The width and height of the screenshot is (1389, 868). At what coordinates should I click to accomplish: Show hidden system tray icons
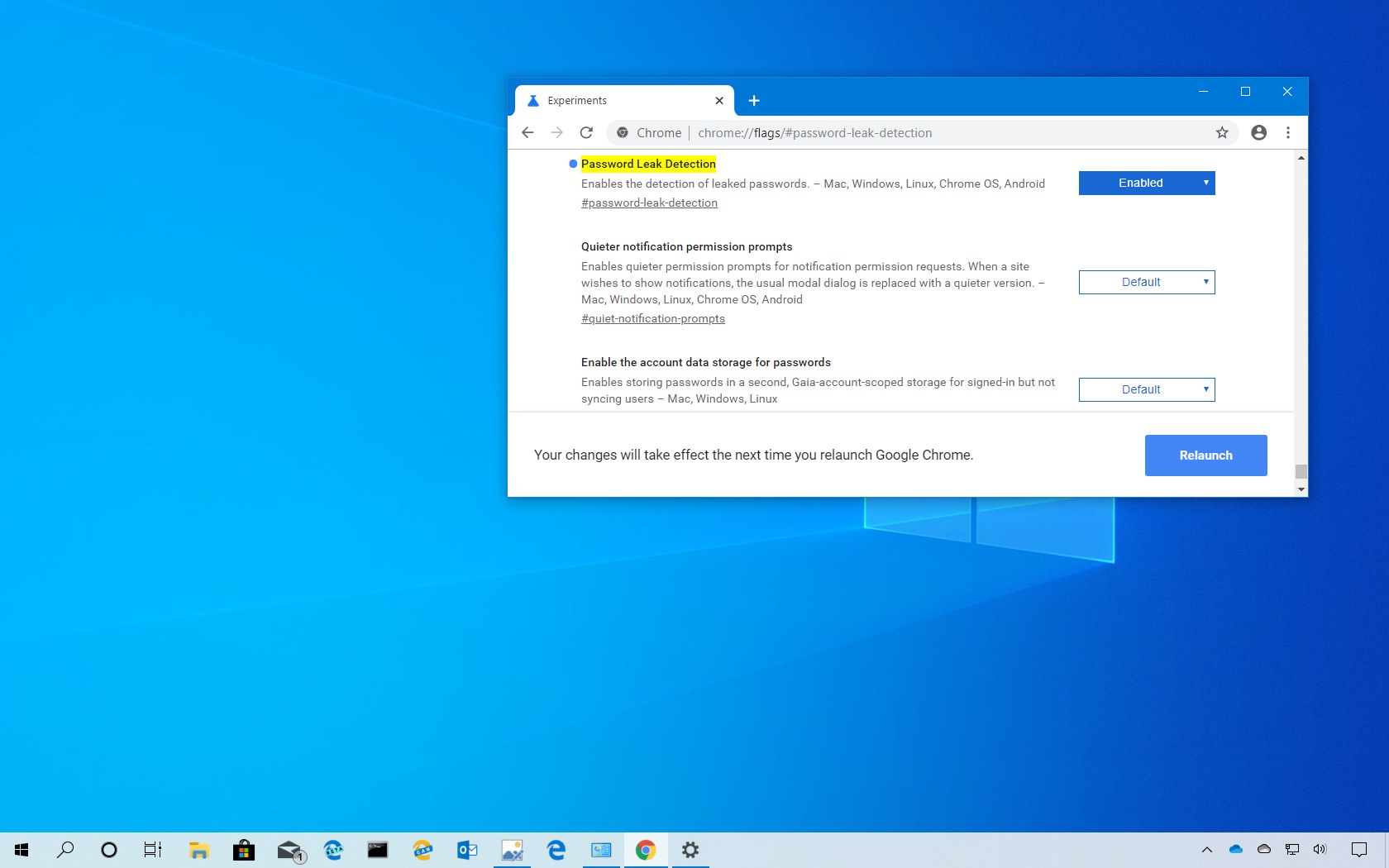pyautogui.click(x=1207, y=850)
